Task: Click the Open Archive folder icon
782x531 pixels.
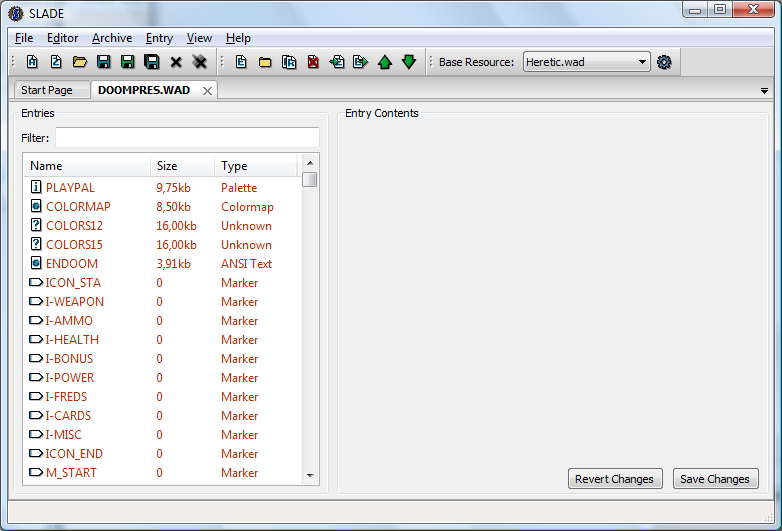Action: (x=80, y=62)
